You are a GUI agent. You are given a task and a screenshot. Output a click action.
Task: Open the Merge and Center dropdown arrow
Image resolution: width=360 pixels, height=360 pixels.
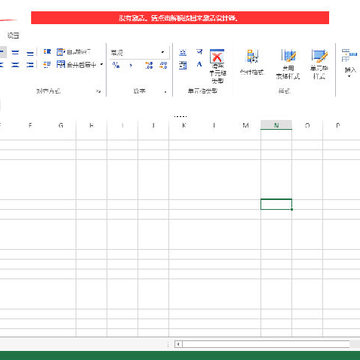click(102, 65)
